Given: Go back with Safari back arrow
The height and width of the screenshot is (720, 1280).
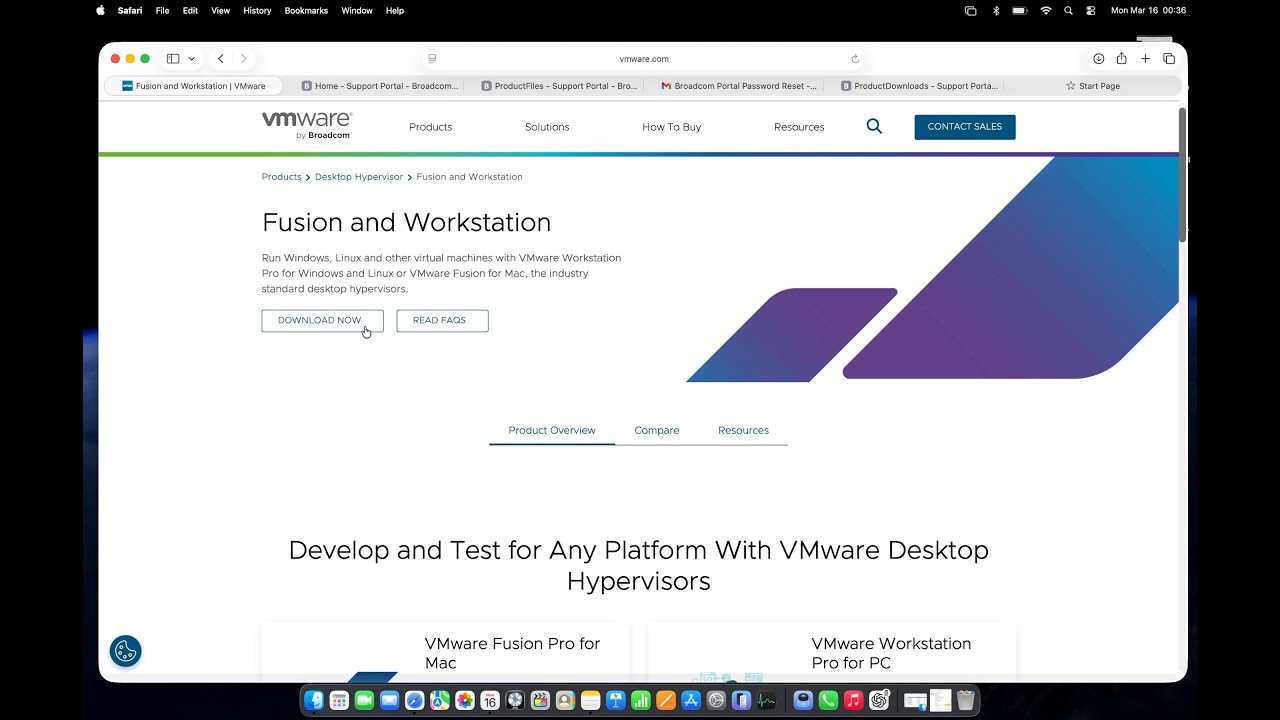Looking at the screenshot, I should coord(221,59).
